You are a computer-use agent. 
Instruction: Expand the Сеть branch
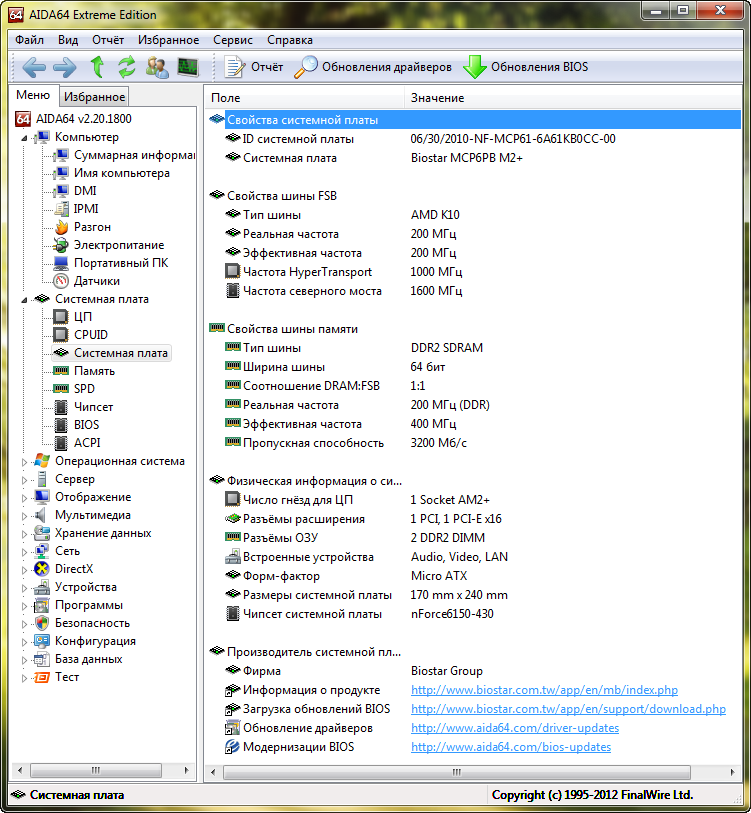(x=24, y=552)
